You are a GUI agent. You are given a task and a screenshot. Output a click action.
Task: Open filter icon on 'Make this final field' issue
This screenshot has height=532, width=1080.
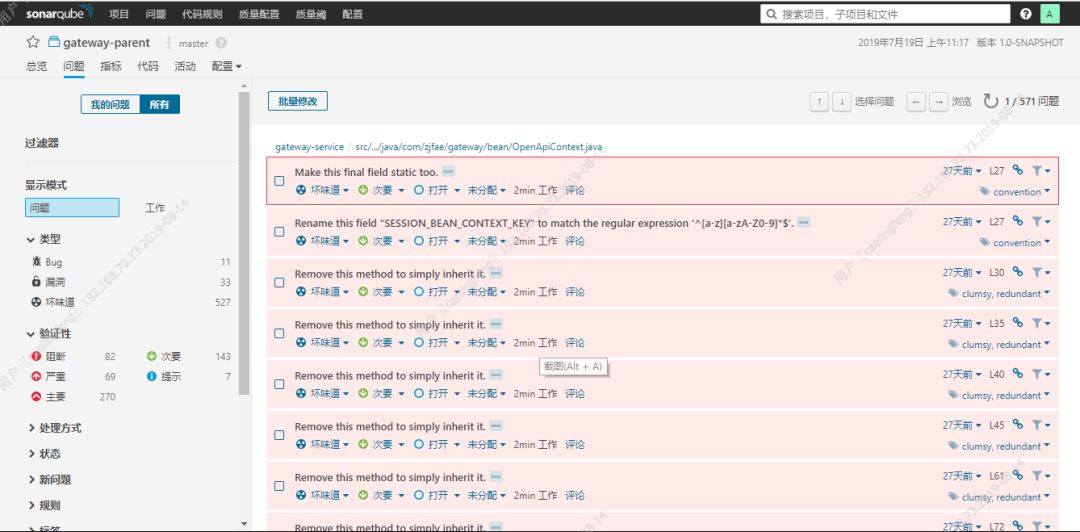pyautogui.click(x=1041, y=171)
